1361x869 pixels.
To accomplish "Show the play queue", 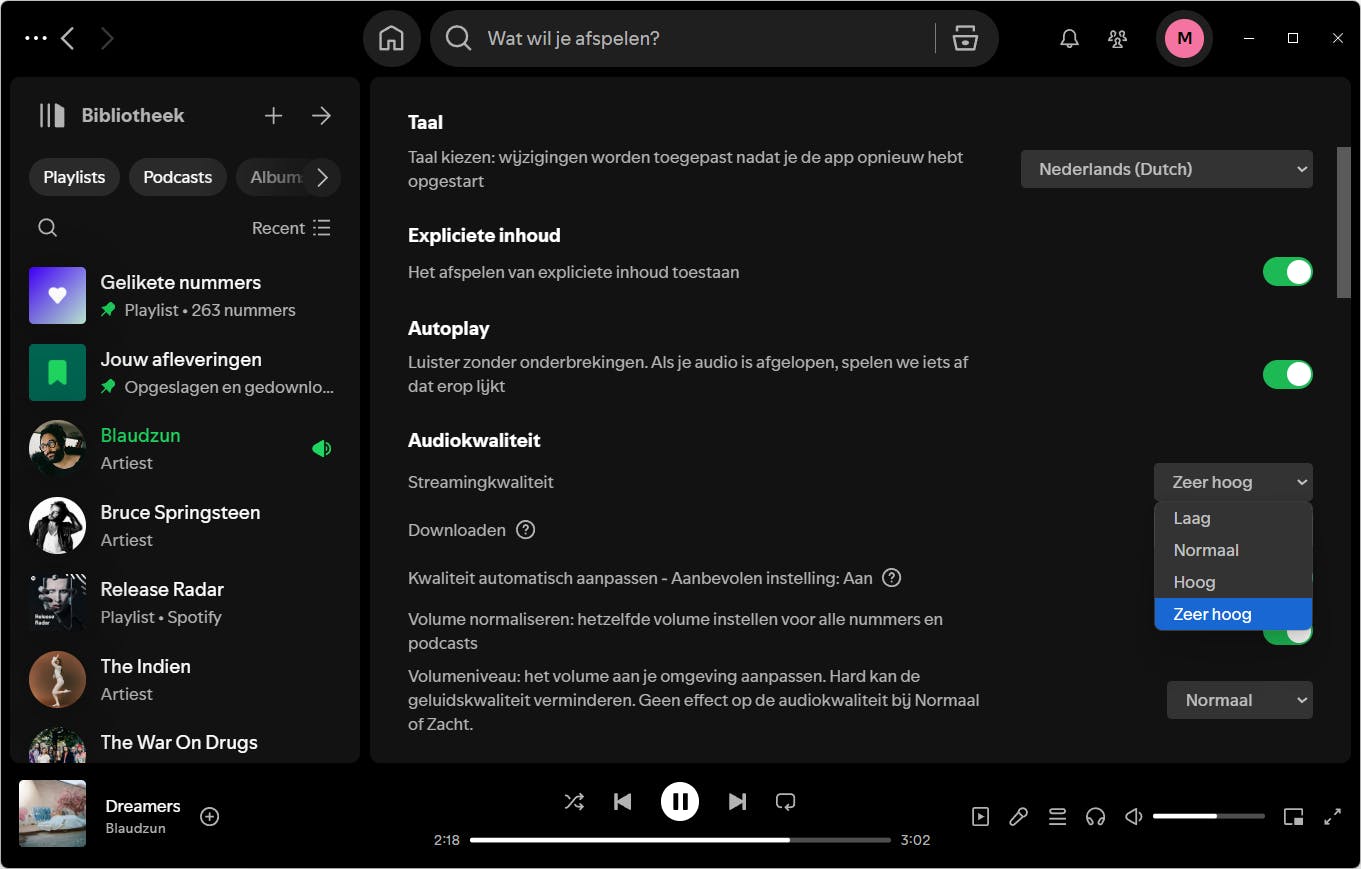I will (1057, 817).
